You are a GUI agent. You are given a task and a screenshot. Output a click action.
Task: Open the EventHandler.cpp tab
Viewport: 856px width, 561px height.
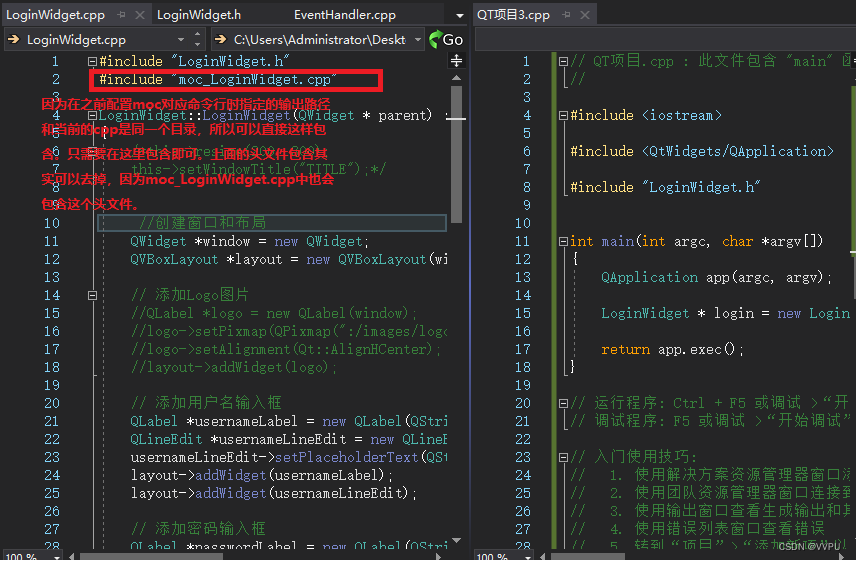[344, 15]
